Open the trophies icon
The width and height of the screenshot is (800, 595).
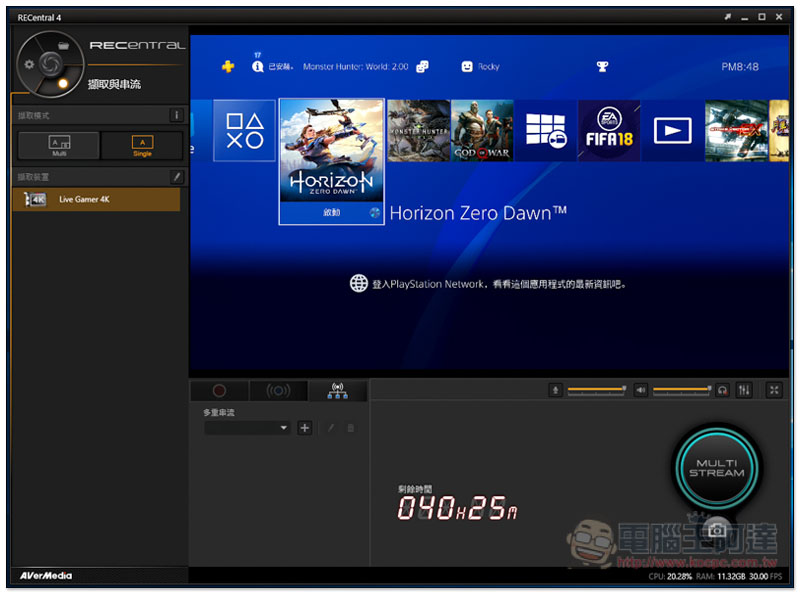[x=603, y=66]
